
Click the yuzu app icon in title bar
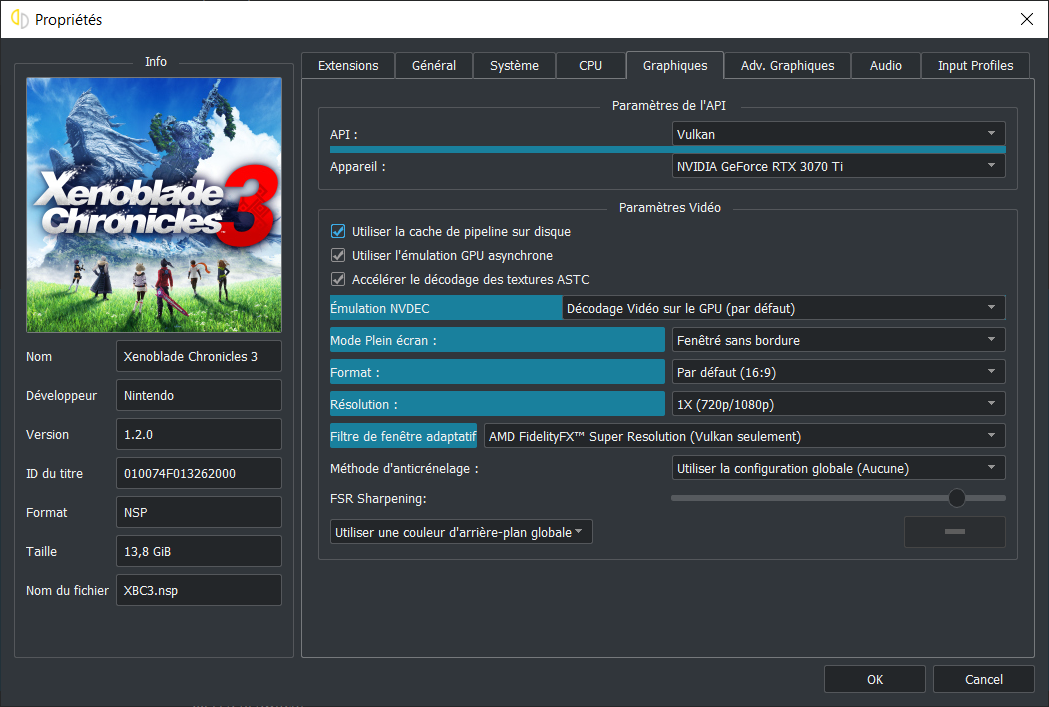click(19, 19)
